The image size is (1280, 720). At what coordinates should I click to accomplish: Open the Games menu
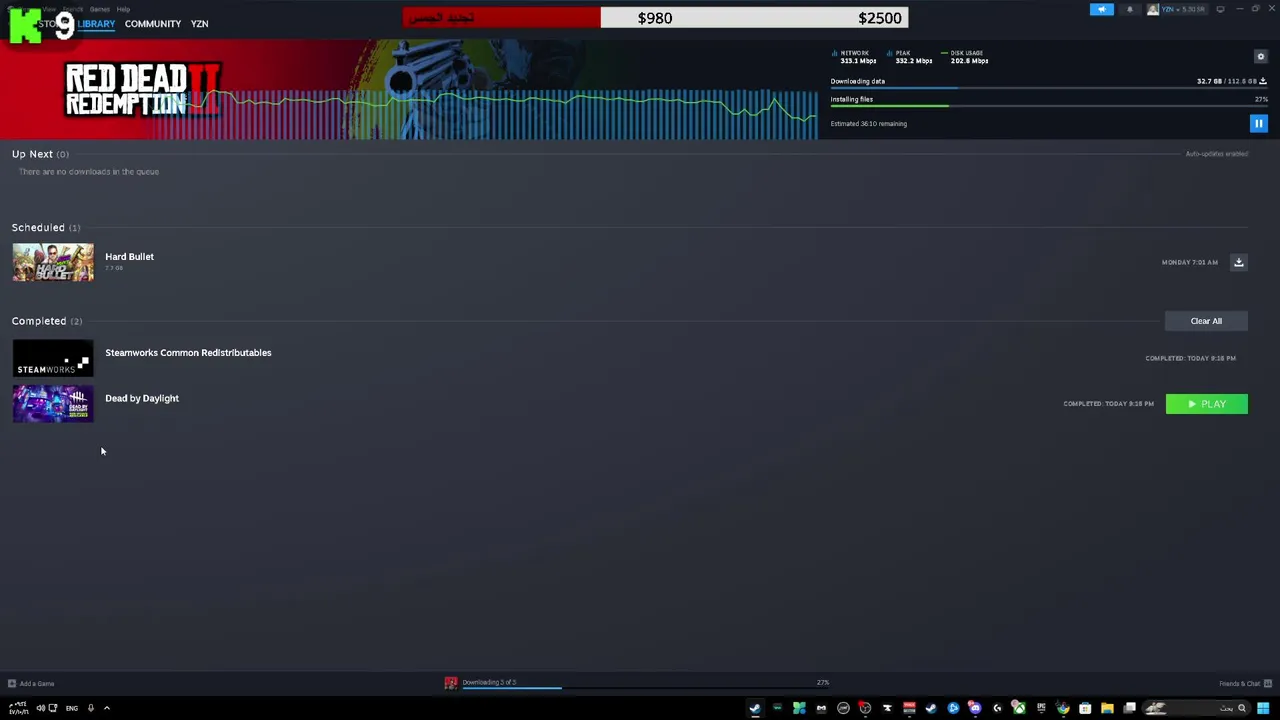(99, 9)
